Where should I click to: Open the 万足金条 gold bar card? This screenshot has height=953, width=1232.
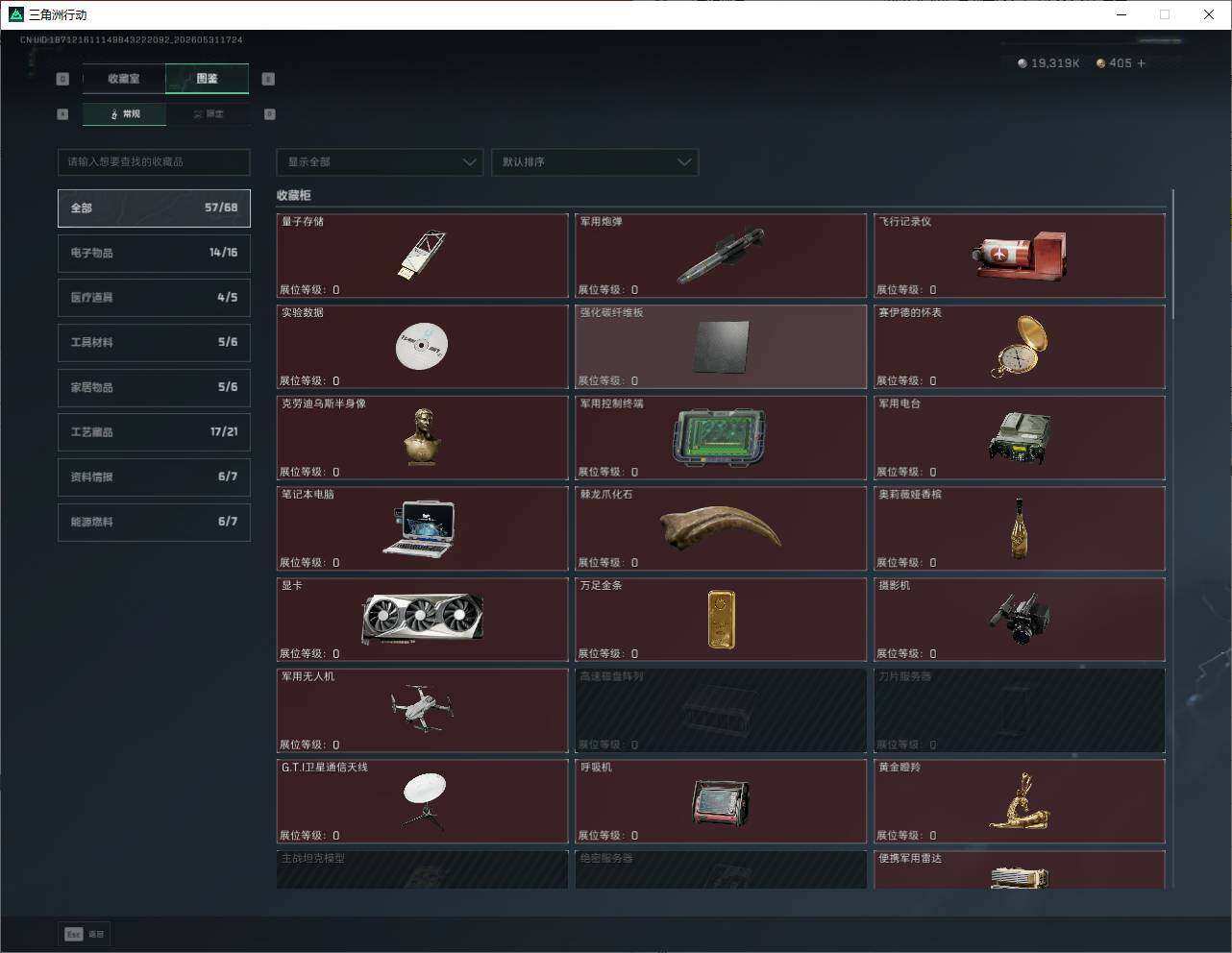[721, 620]
